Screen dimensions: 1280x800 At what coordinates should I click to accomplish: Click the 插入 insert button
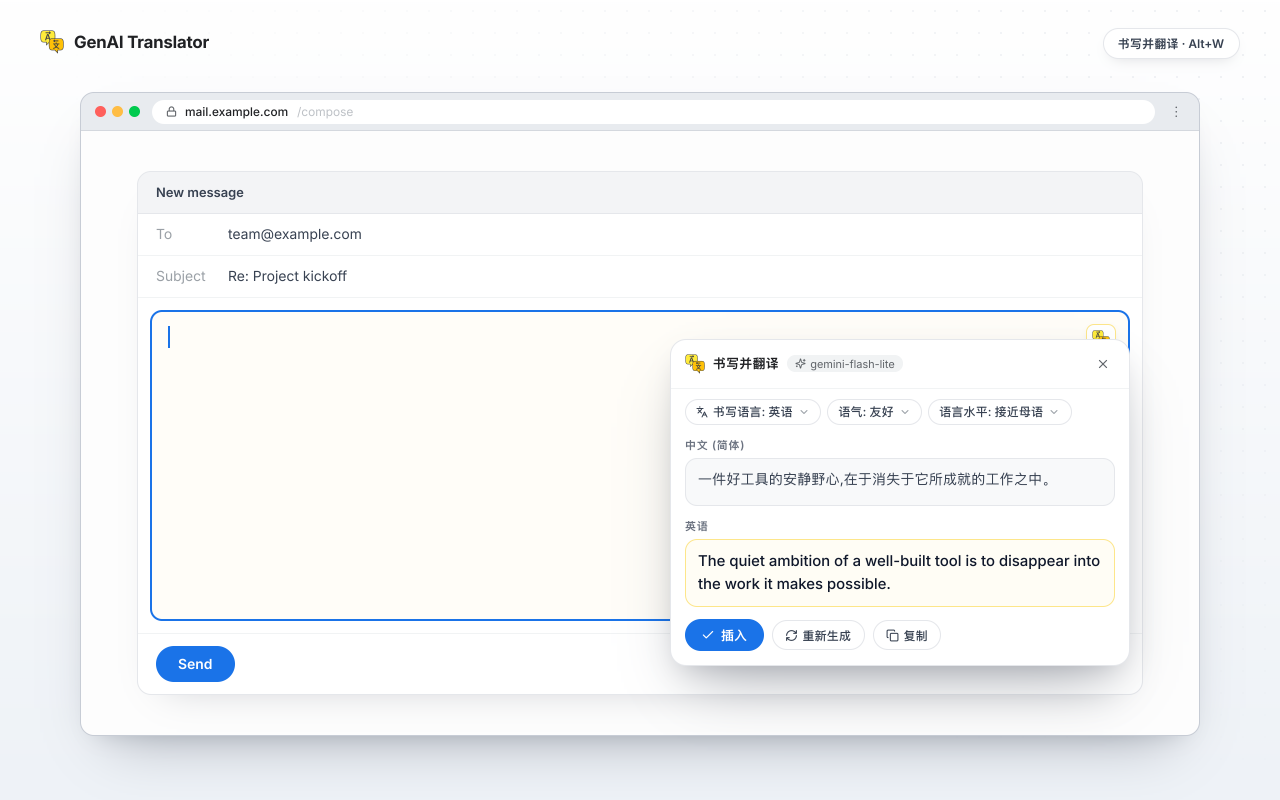click(724, 635)
